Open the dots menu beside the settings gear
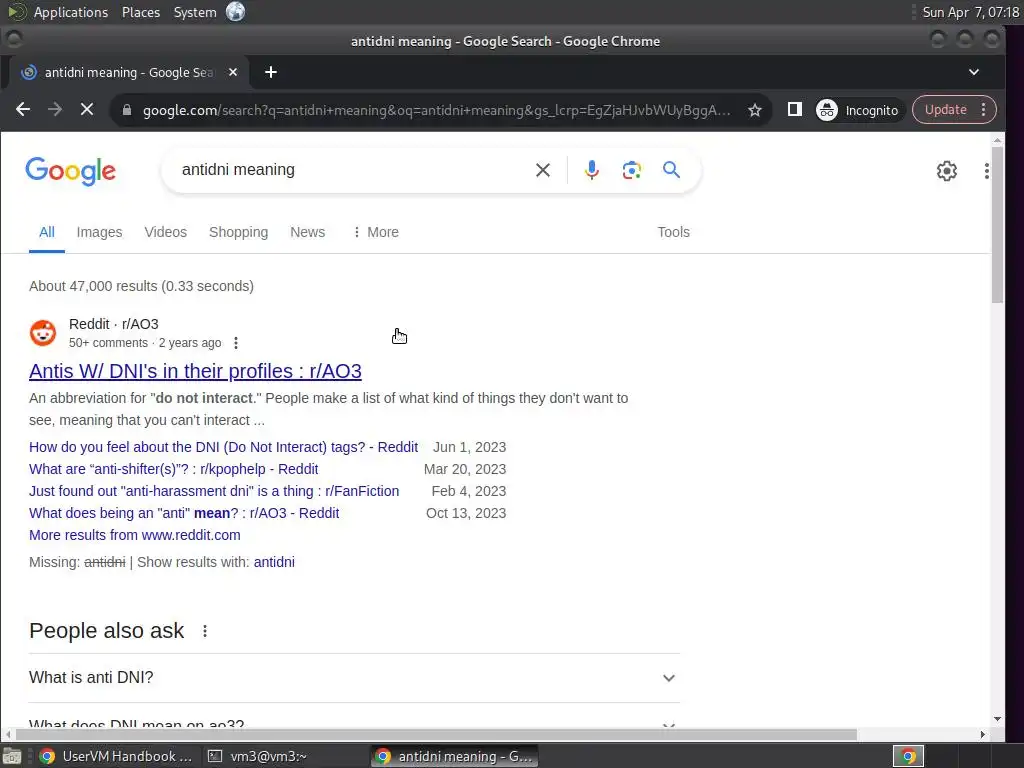Image resolution: width=1024 pixels, height=768 pixels. pos(986,171)
